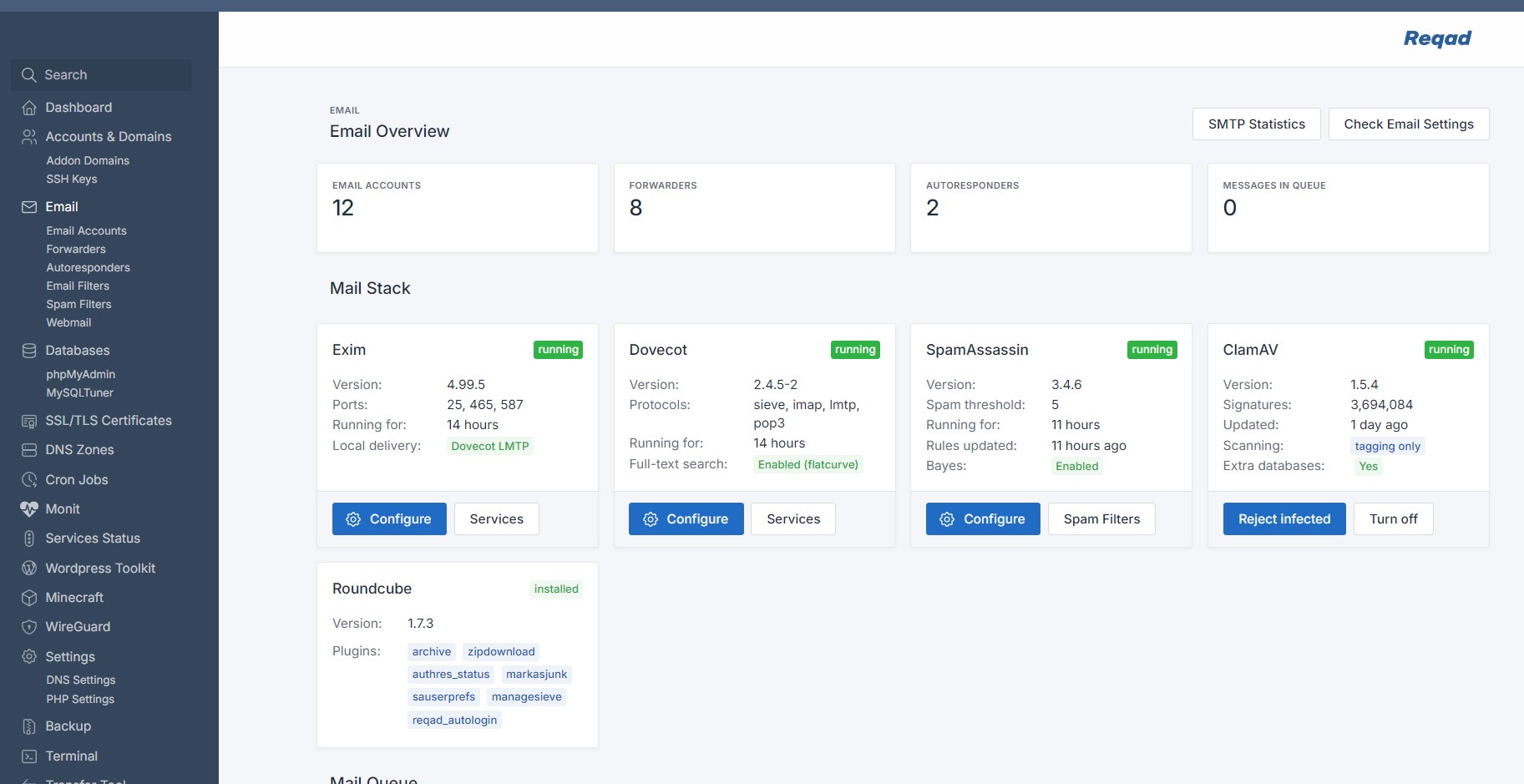Click the zipdownload plugin tag

[x=501, y=652]
